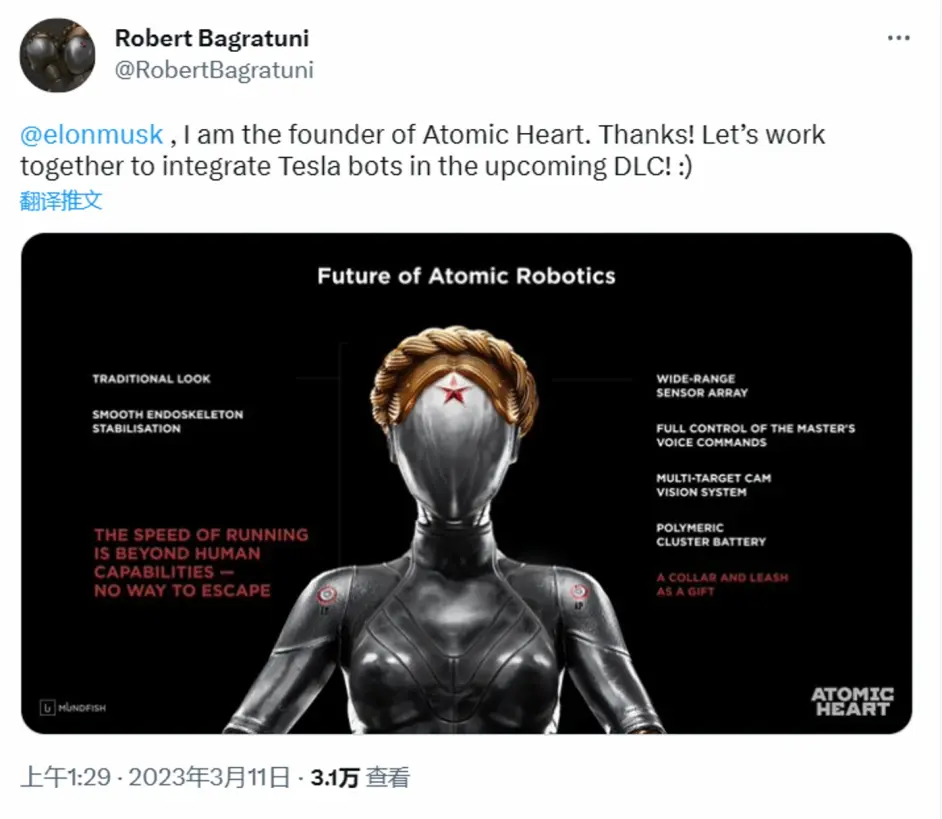This screenshot has height=819, width=942.
Task: Click the translate tweet link
Action: coord(61,200)
